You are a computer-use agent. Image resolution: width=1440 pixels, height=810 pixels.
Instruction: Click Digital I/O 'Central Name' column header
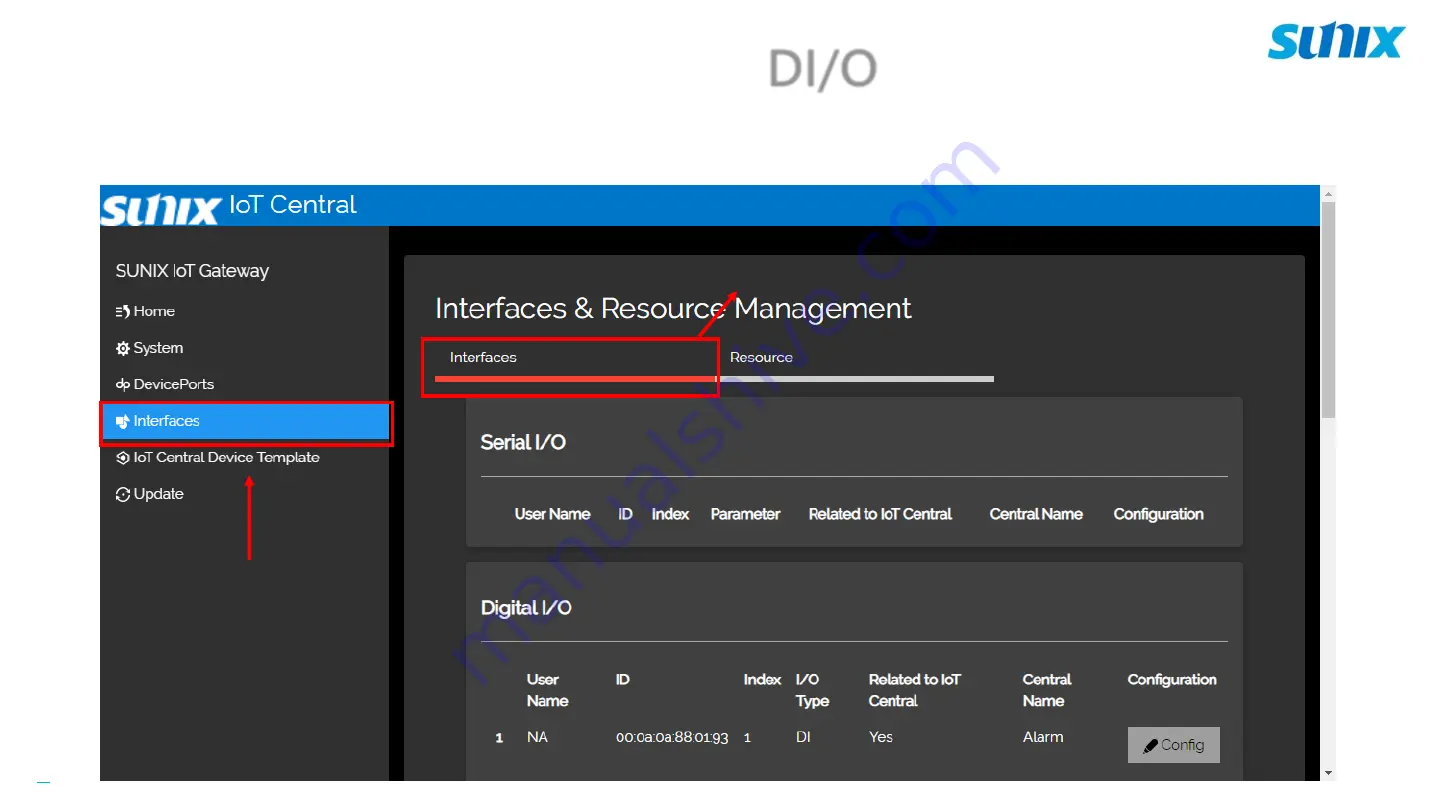[x=1047, y=690]
